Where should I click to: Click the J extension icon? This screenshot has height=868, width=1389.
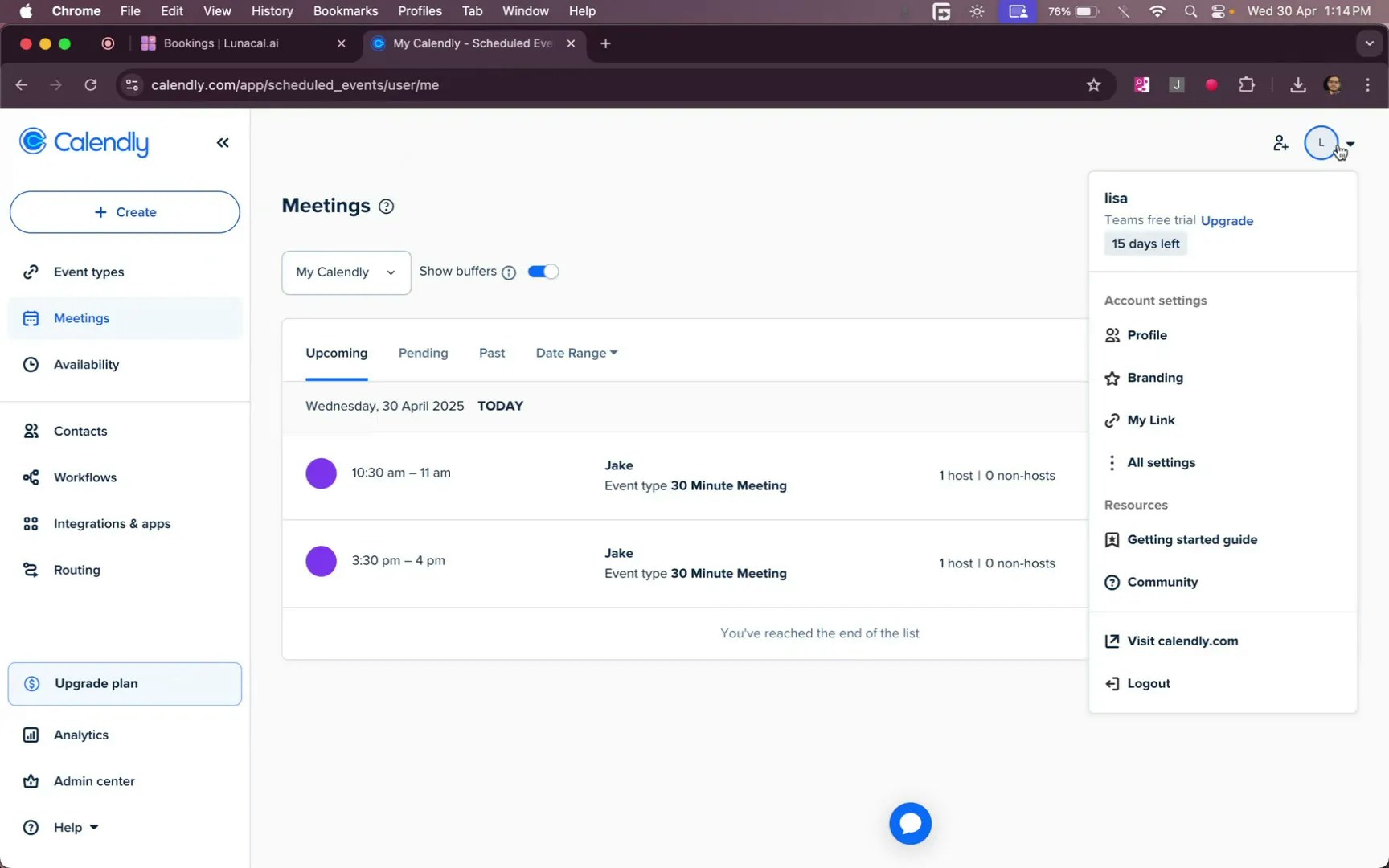[x=1177, y=85]
